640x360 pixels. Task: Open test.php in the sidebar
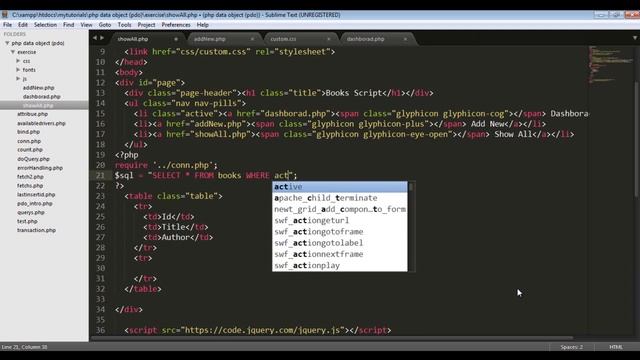click(x=27, y=221)
